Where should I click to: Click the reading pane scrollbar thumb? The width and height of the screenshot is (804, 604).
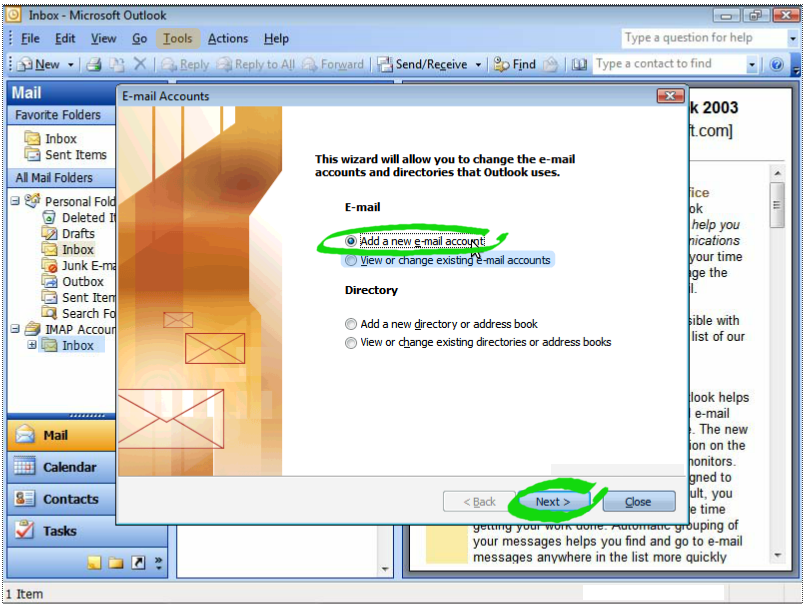tap(777, 205)
